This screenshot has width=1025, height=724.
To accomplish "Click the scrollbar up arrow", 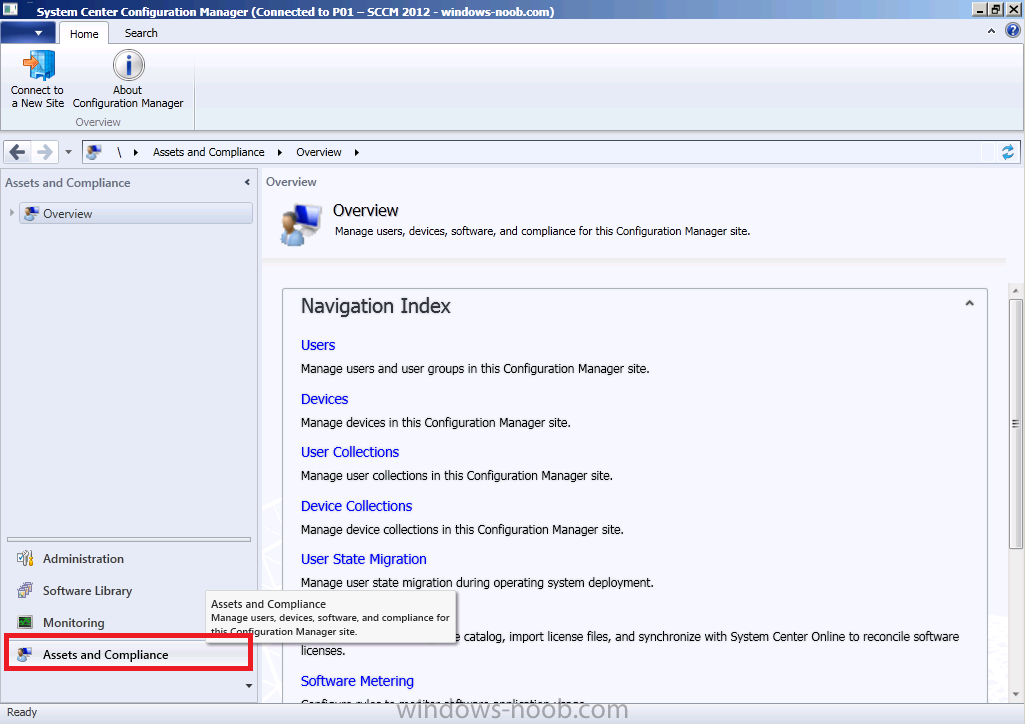I will (1015, 291).
